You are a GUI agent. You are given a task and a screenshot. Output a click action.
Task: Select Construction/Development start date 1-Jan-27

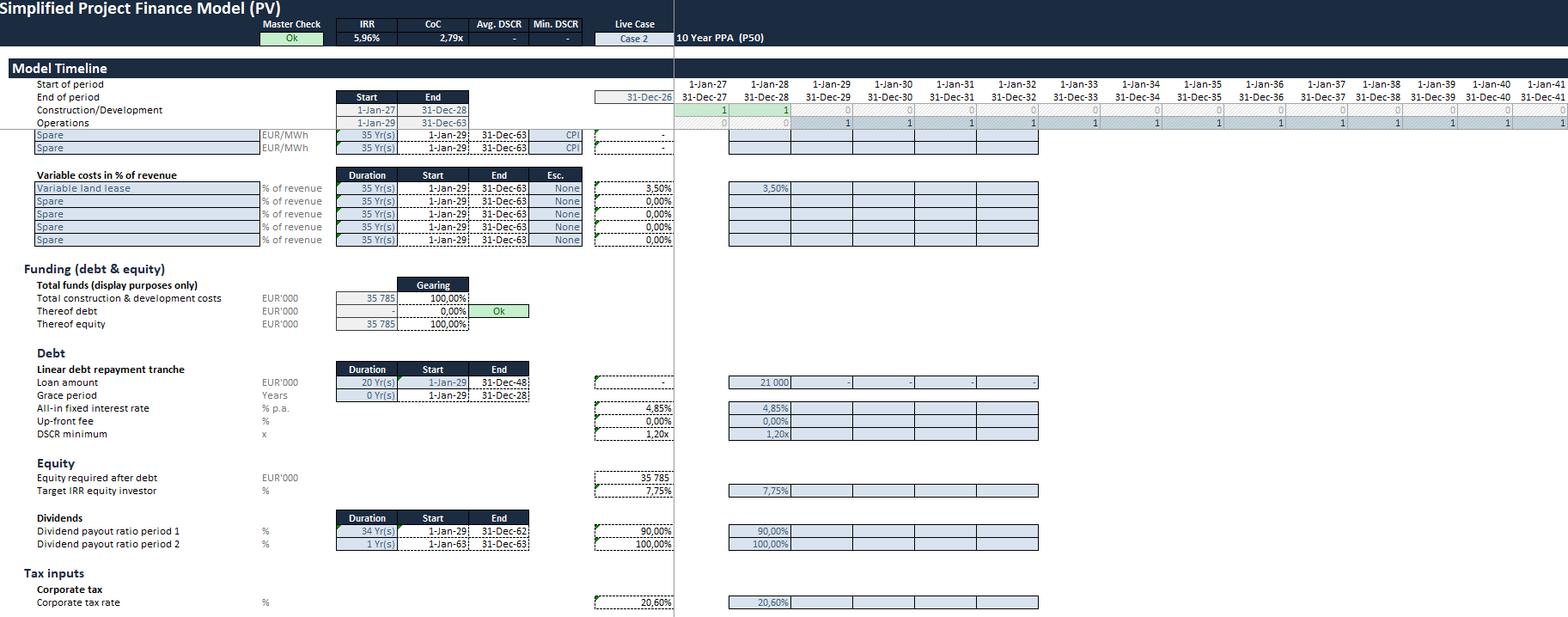click(367, 110)
